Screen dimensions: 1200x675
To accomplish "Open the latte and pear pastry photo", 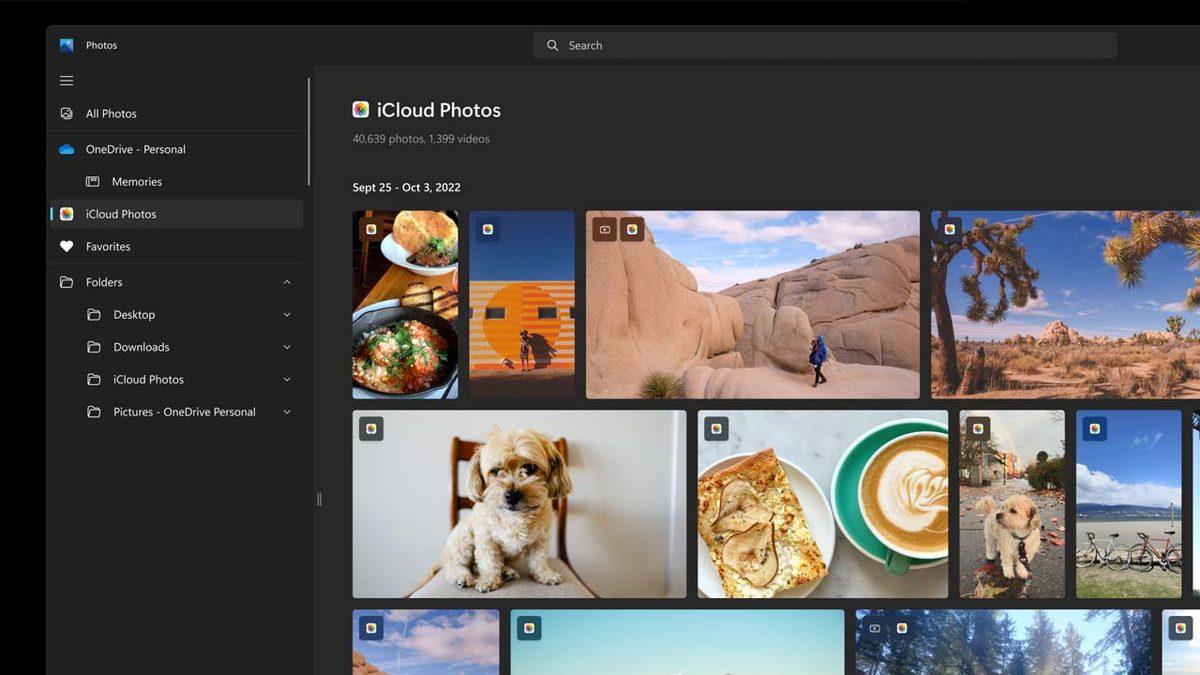I will [x=822, y=505].
